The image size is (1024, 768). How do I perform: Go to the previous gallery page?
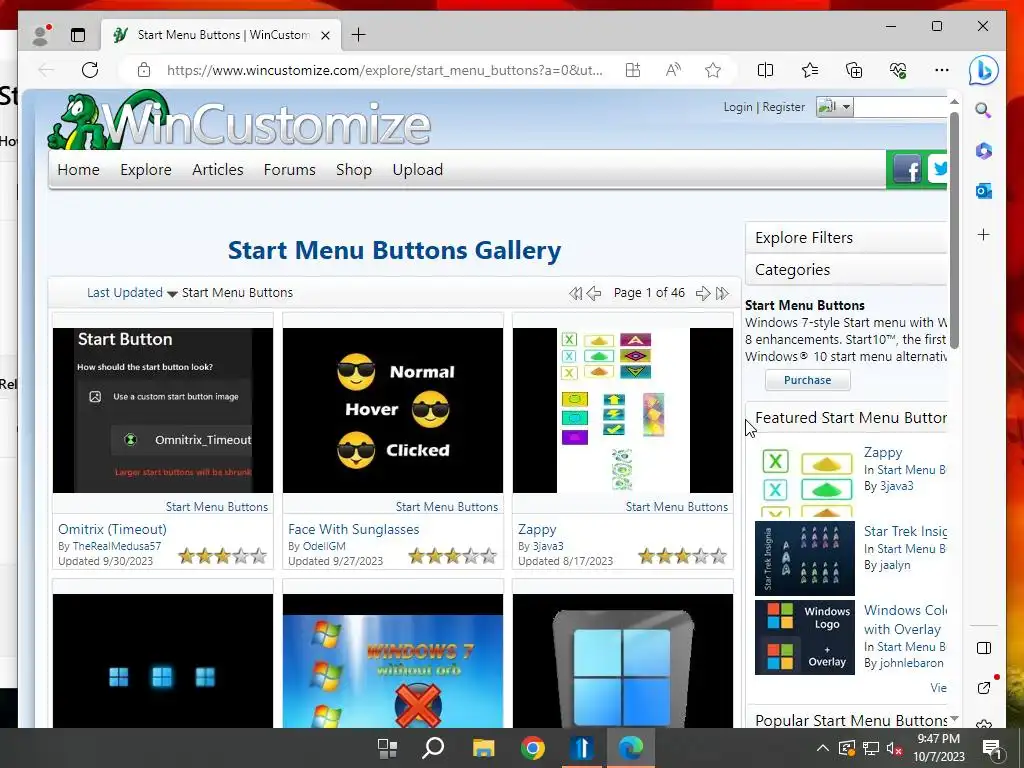594,293
